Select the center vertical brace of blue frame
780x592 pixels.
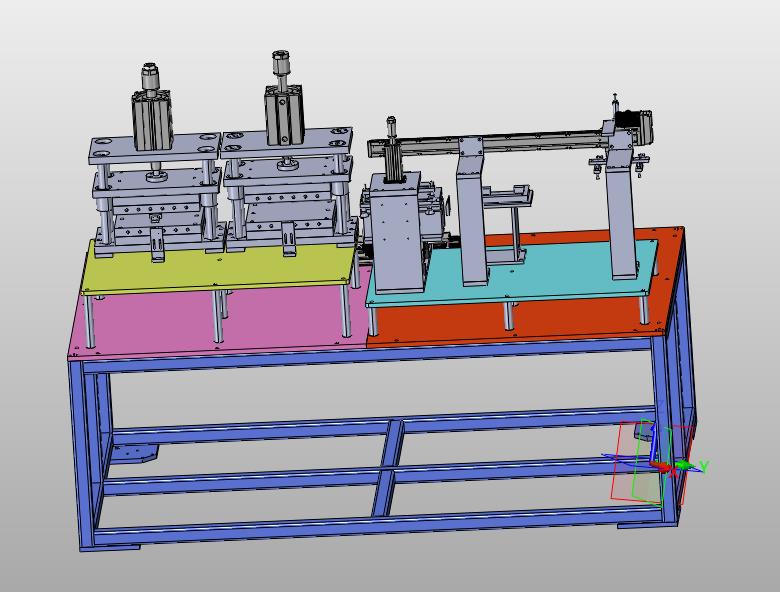point(389,468)
